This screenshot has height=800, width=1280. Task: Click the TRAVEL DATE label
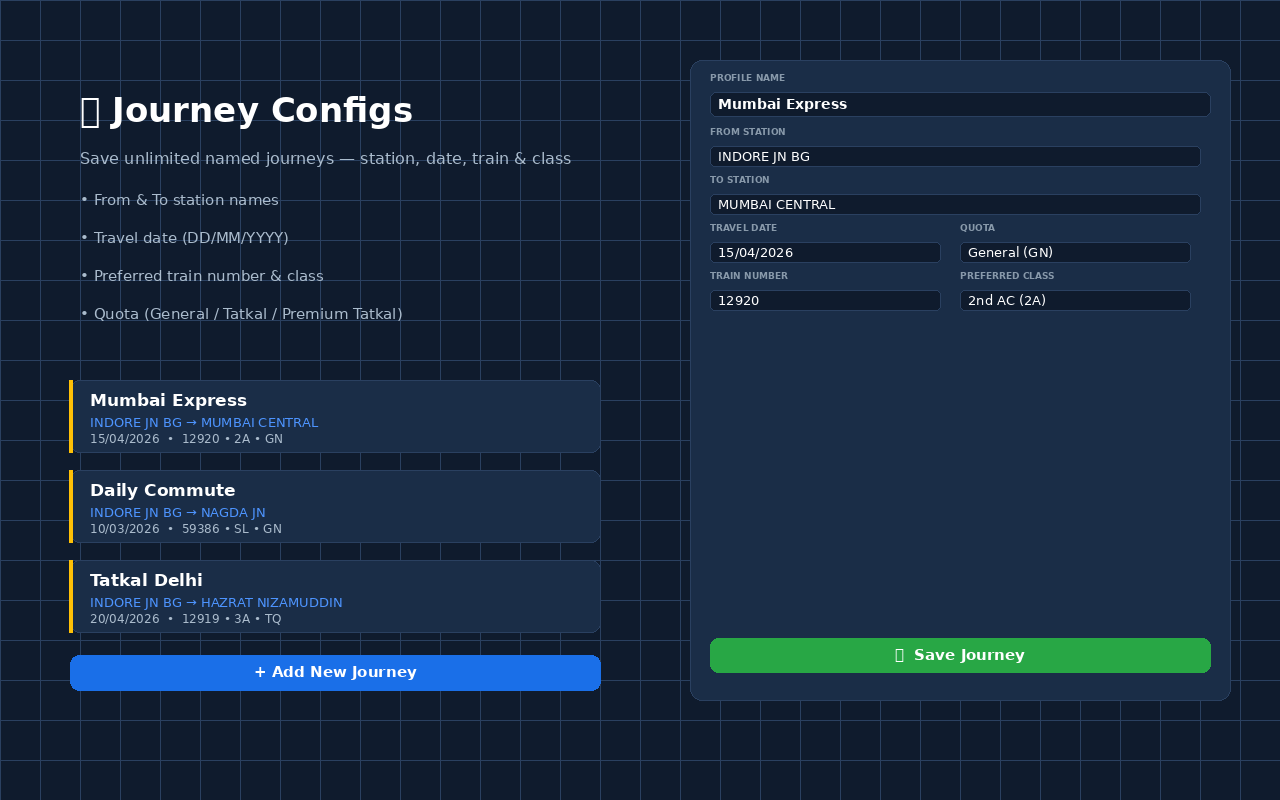tap(743, 228)
